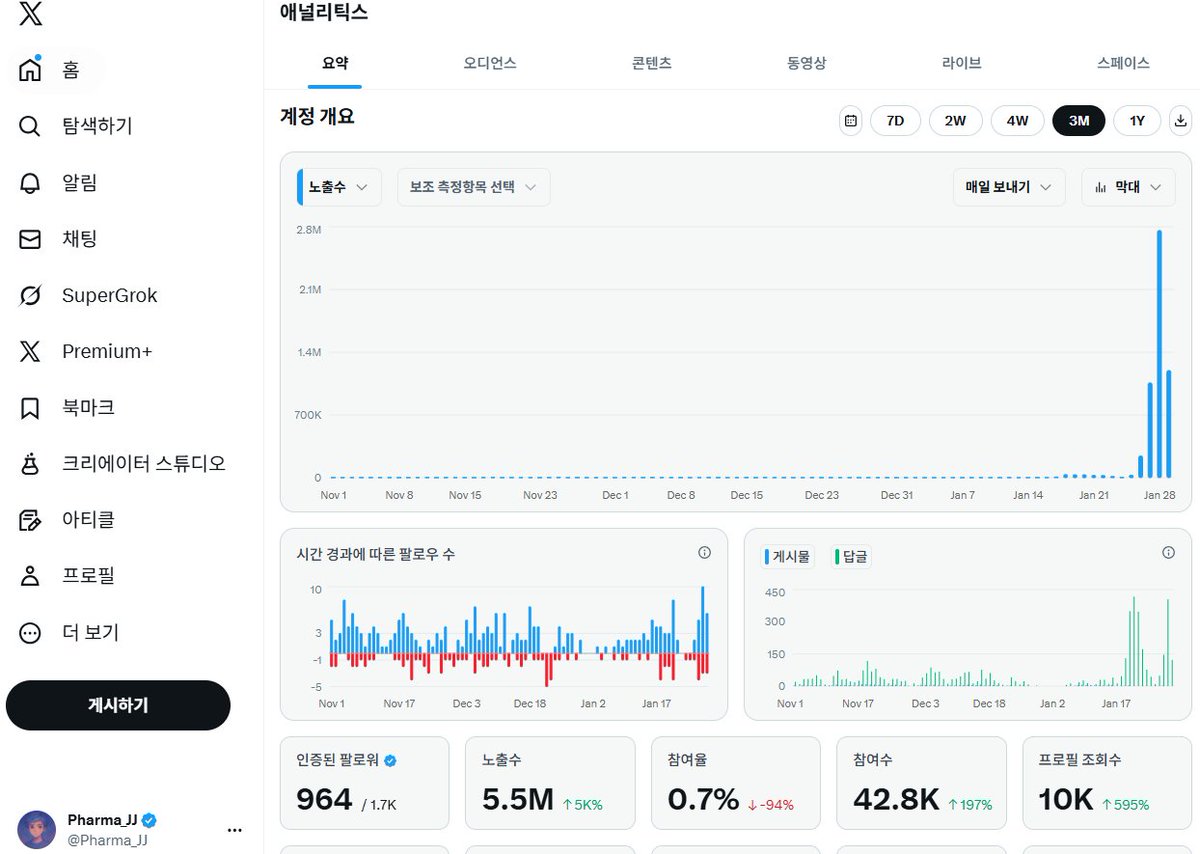Viewport: 1200px width, 854px height.
Task: Open the 매일 보내기 interval dropdown
Action: point(1009,187)
